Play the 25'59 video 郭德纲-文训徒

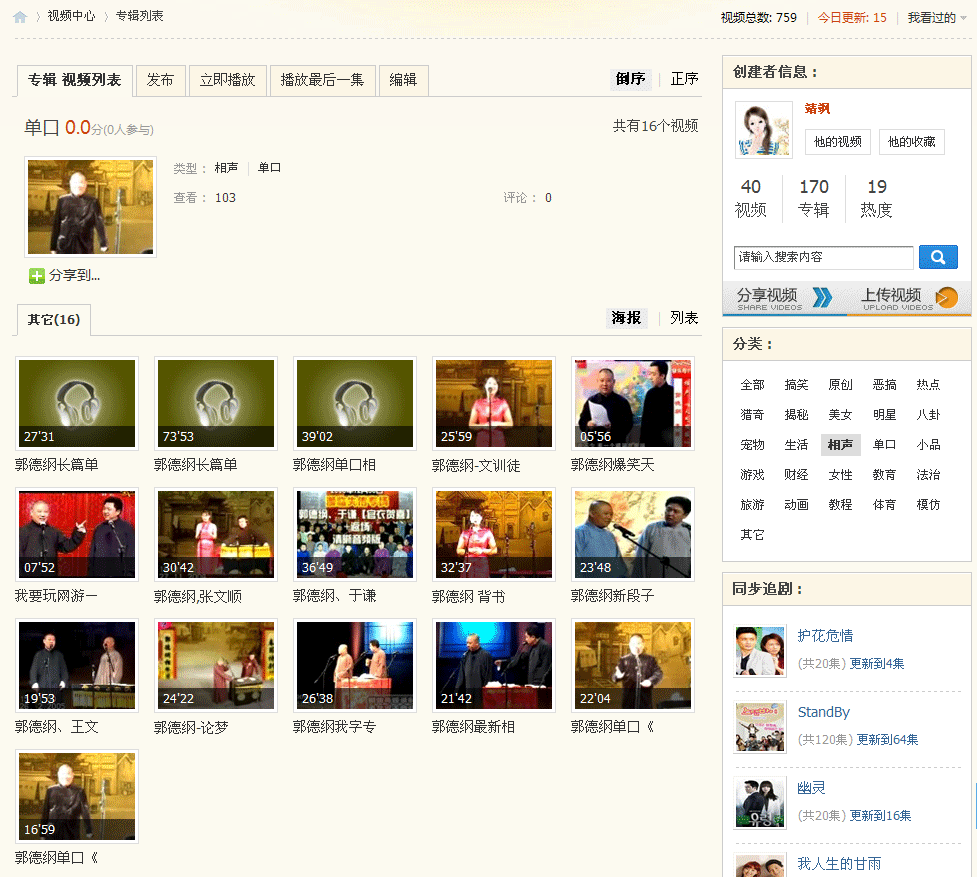494,404
